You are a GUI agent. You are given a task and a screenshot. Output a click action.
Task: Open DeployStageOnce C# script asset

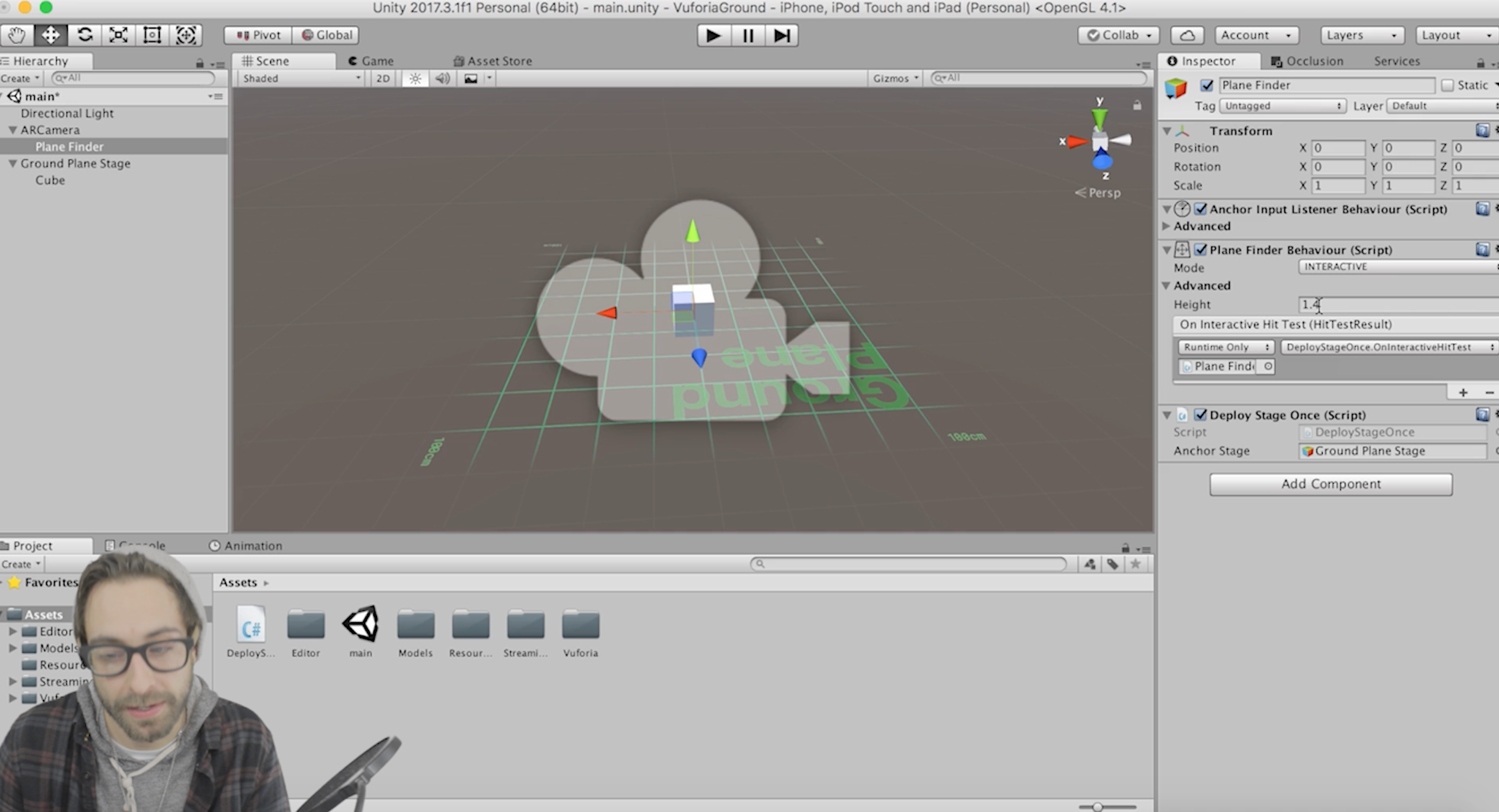pyautogui.click(x=251, y=632)
